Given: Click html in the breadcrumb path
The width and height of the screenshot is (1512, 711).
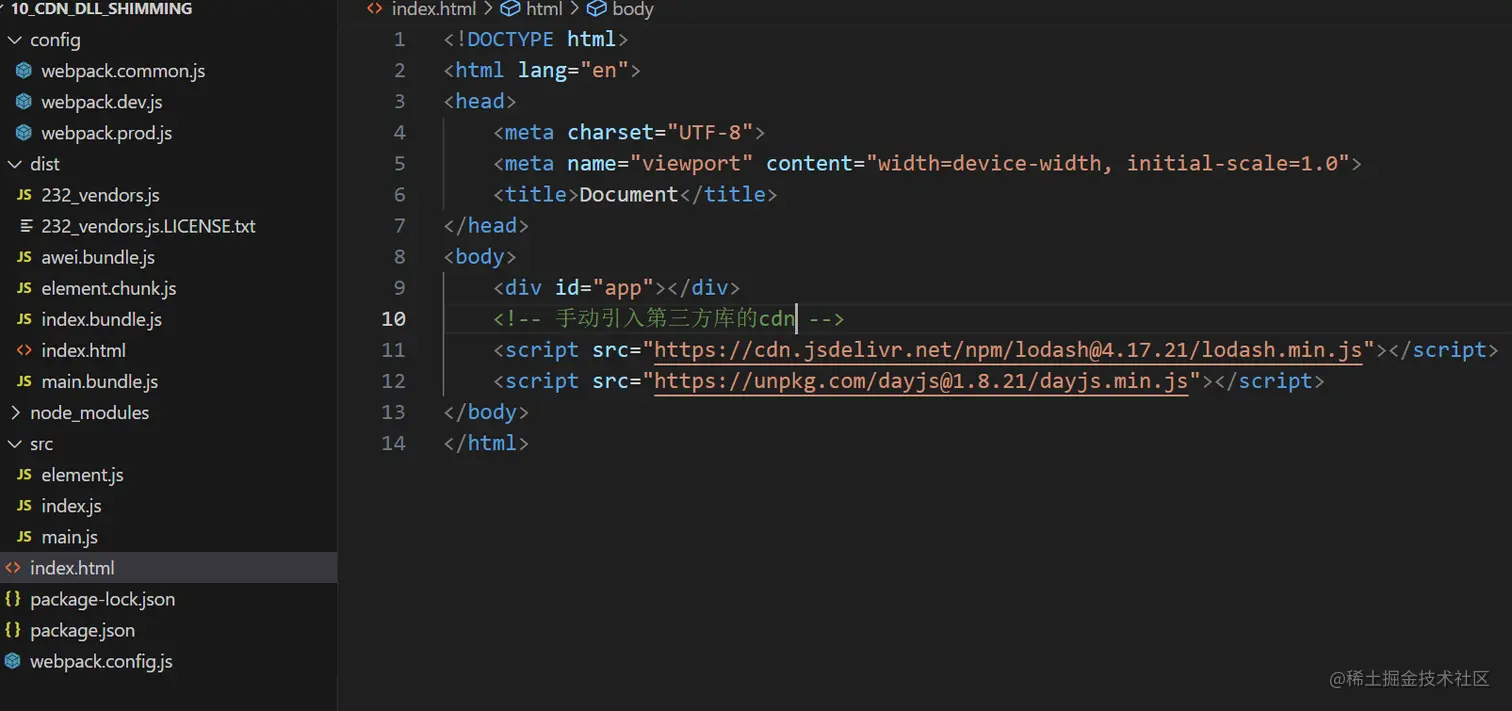Looking at the screenshot, I should (544, 9).
